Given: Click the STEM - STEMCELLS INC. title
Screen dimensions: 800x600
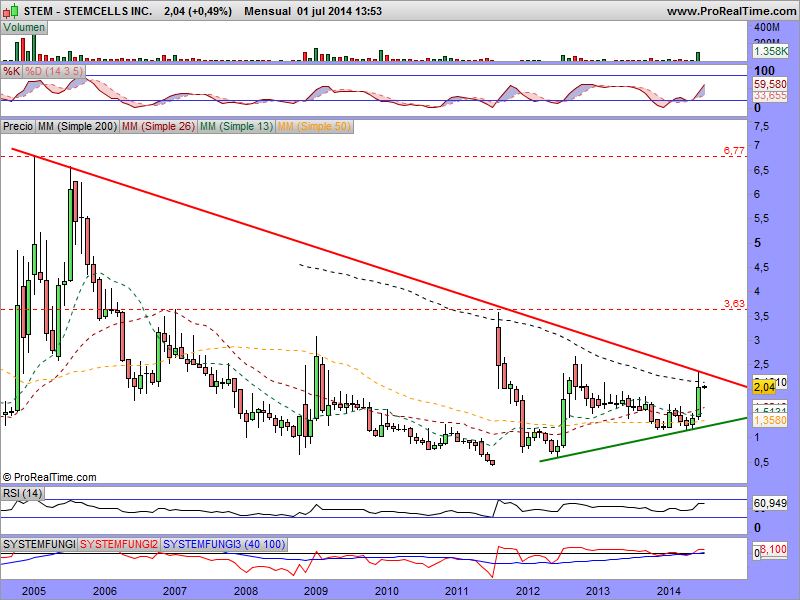Looking at the screenshot, I should (x=88, y=11).
